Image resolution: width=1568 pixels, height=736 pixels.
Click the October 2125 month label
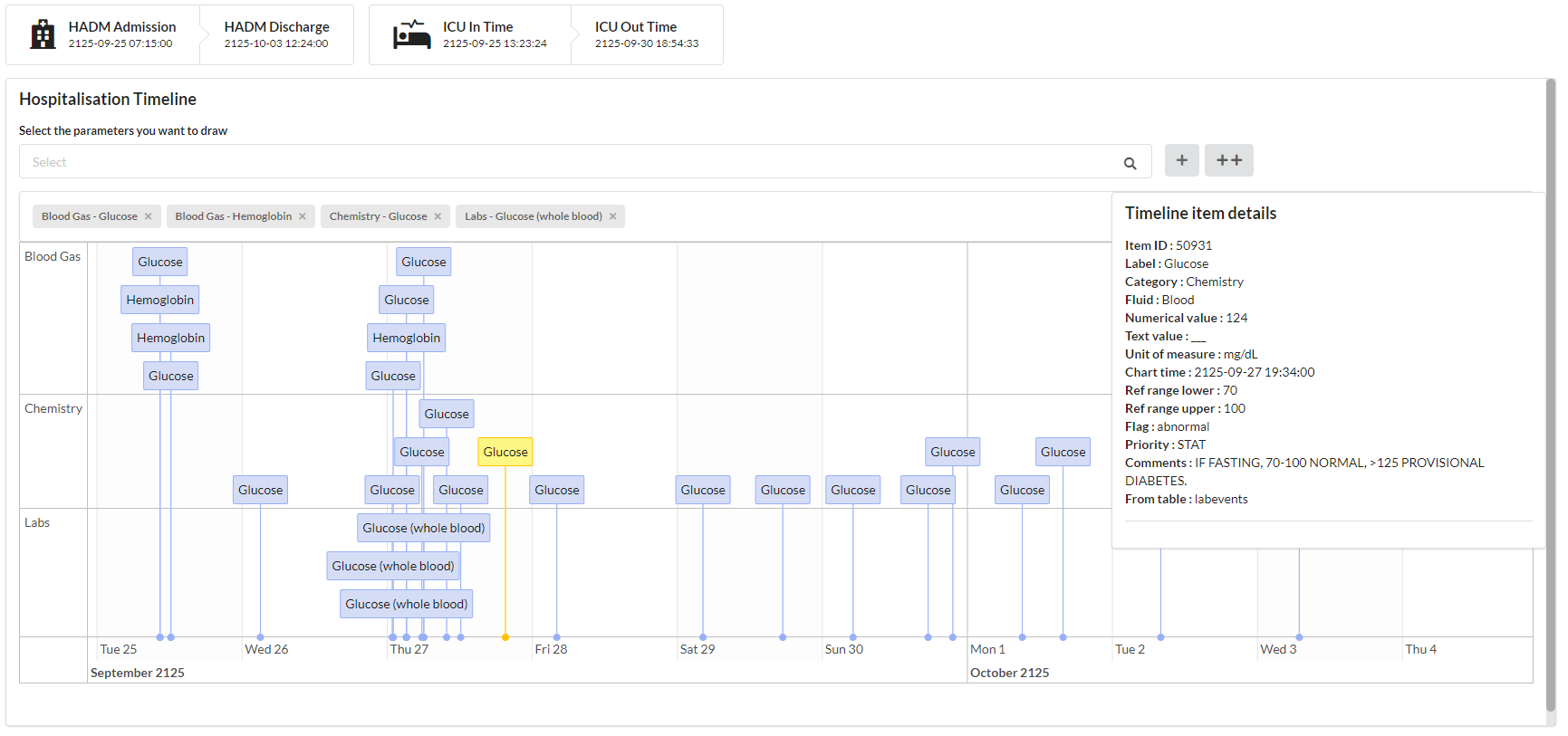tap(1010, 673)
